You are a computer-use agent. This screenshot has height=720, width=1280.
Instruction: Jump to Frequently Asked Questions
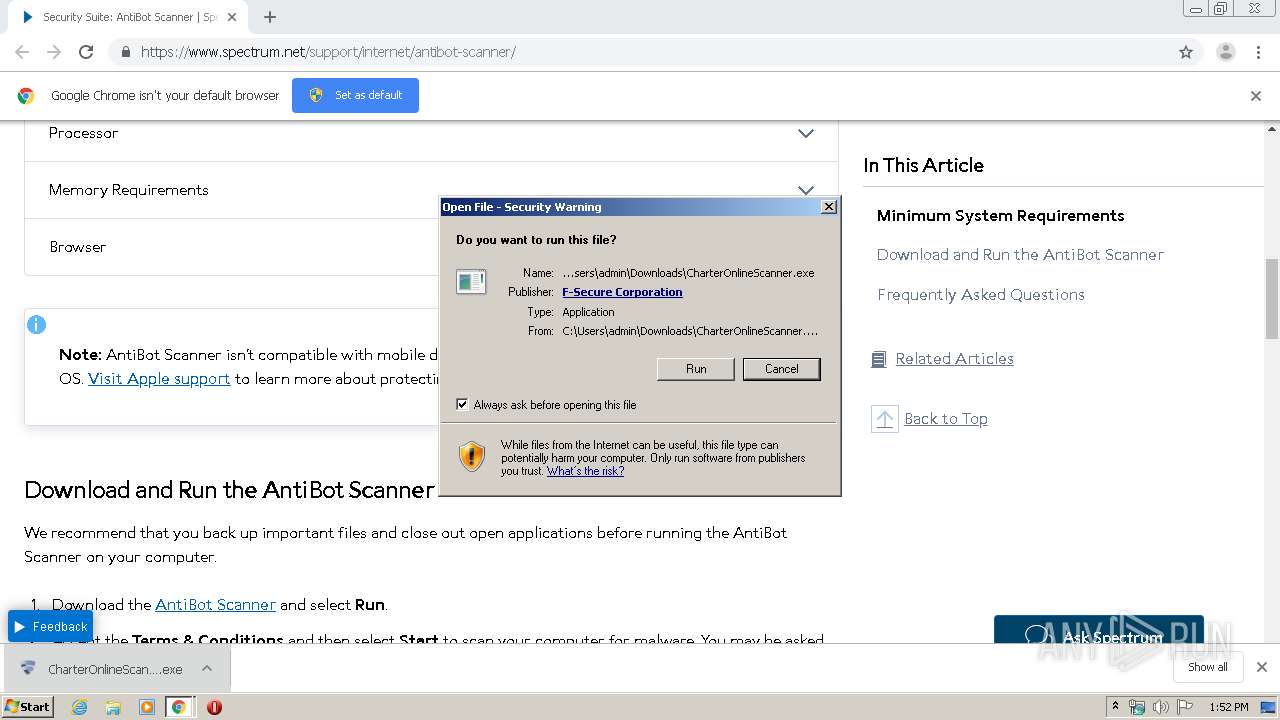click(x=981, y=295)
